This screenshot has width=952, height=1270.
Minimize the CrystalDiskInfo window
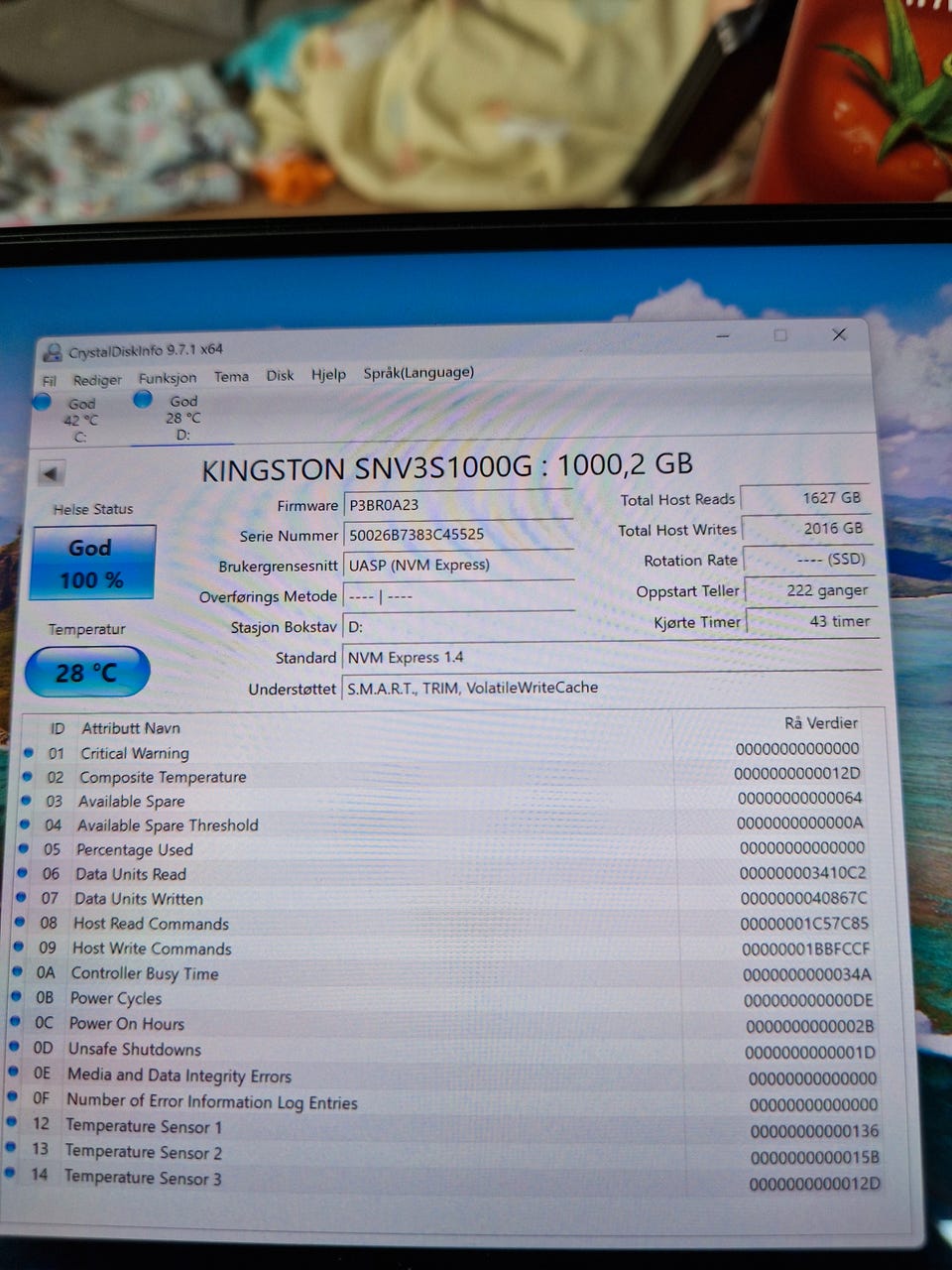click(x=723, y=336)
